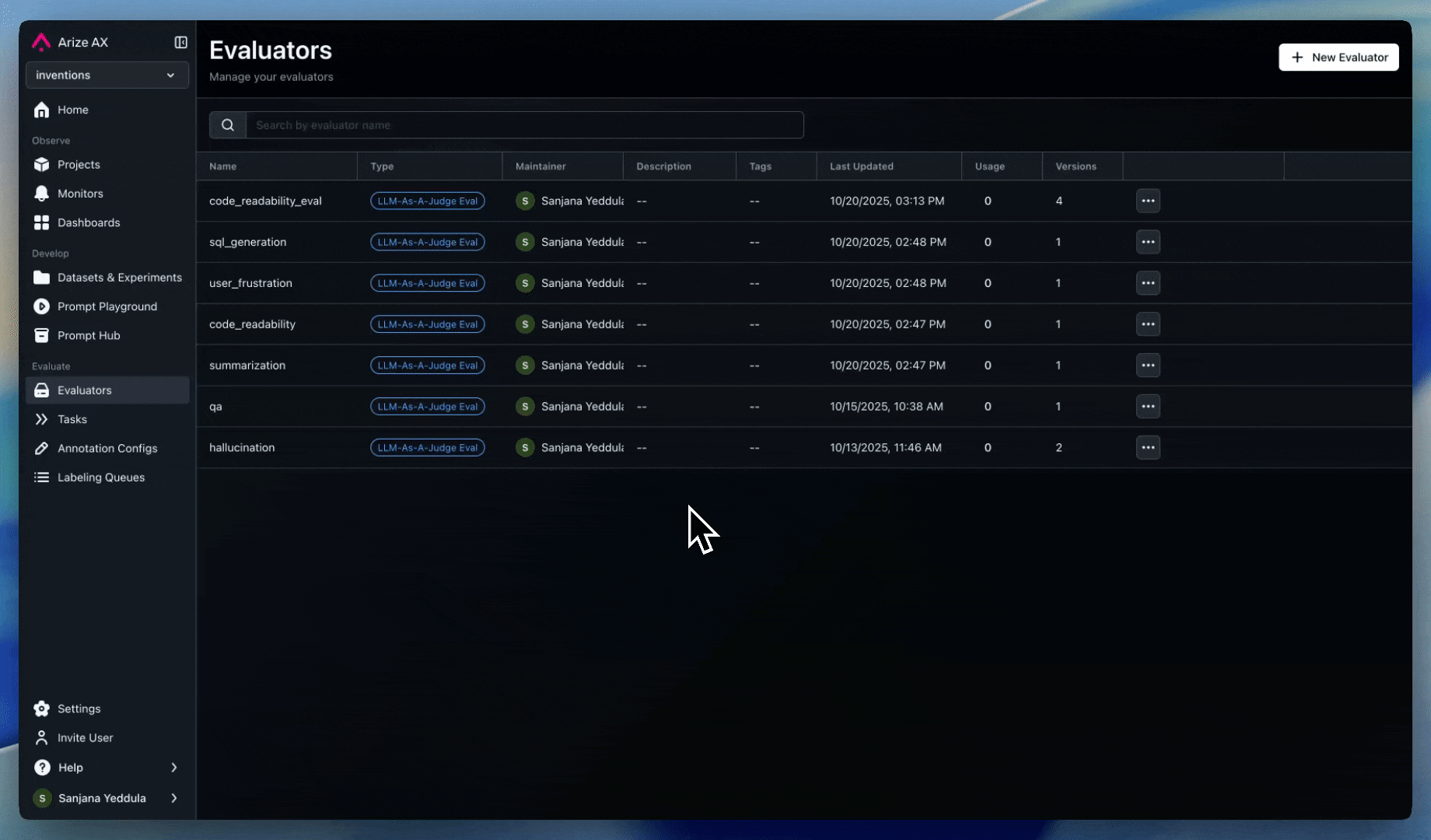The image size is (1431, 840).
Task: Open Annotation Configs pencil icon
Action: click(42, 449)
